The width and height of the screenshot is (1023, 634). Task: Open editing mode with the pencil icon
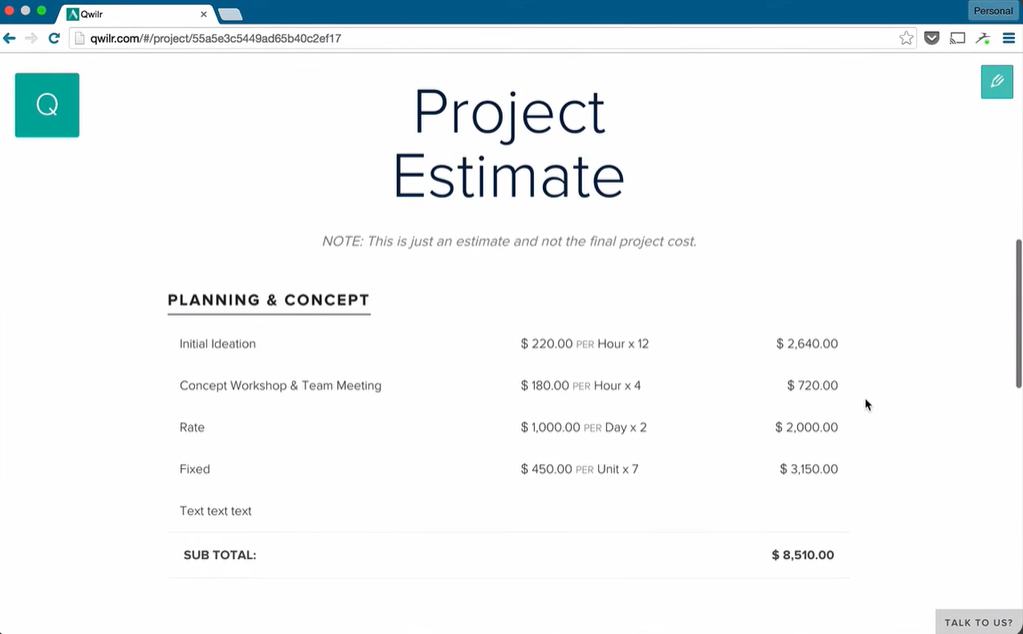point(996,81)
